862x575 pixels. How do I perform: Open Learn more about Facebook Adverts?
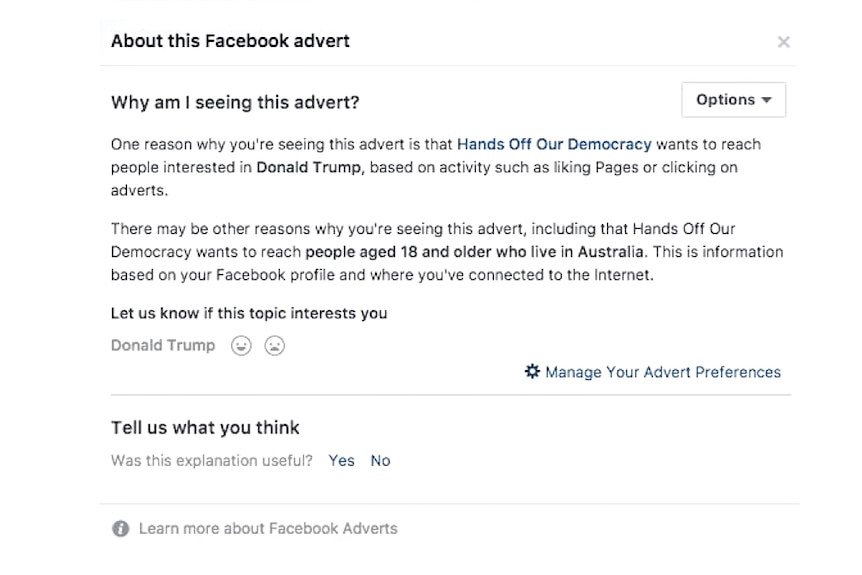click(268, 528)
